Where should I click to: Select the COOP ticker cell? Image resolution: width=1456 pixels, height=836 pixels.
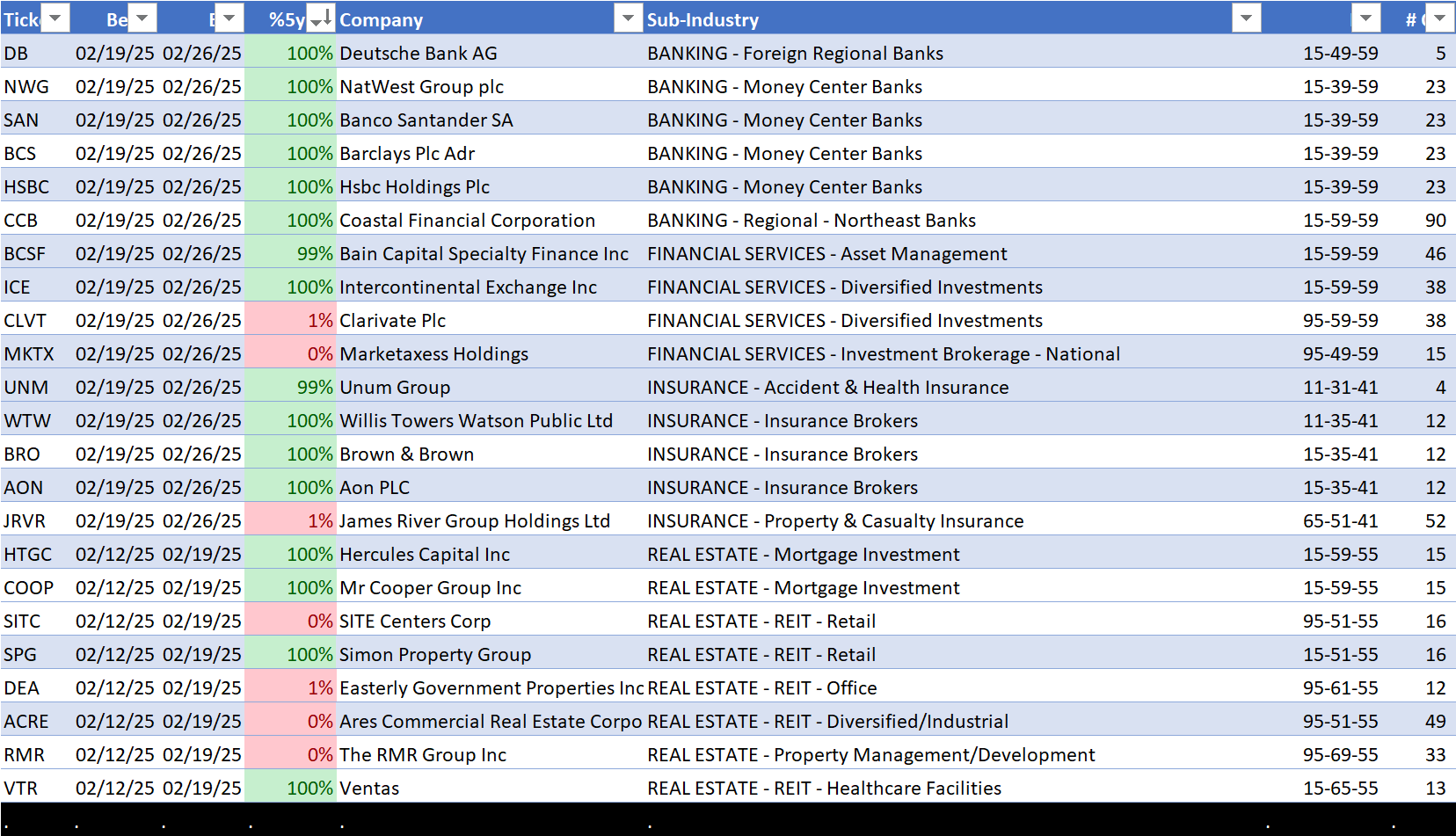[x=36, y=587]
